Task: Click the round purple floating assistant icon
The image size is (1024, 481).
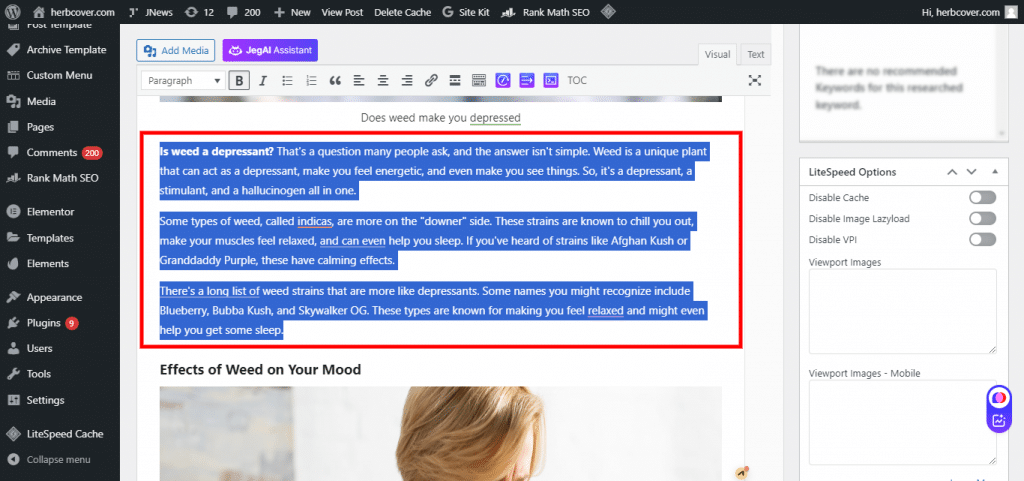Action: (999, 397)
